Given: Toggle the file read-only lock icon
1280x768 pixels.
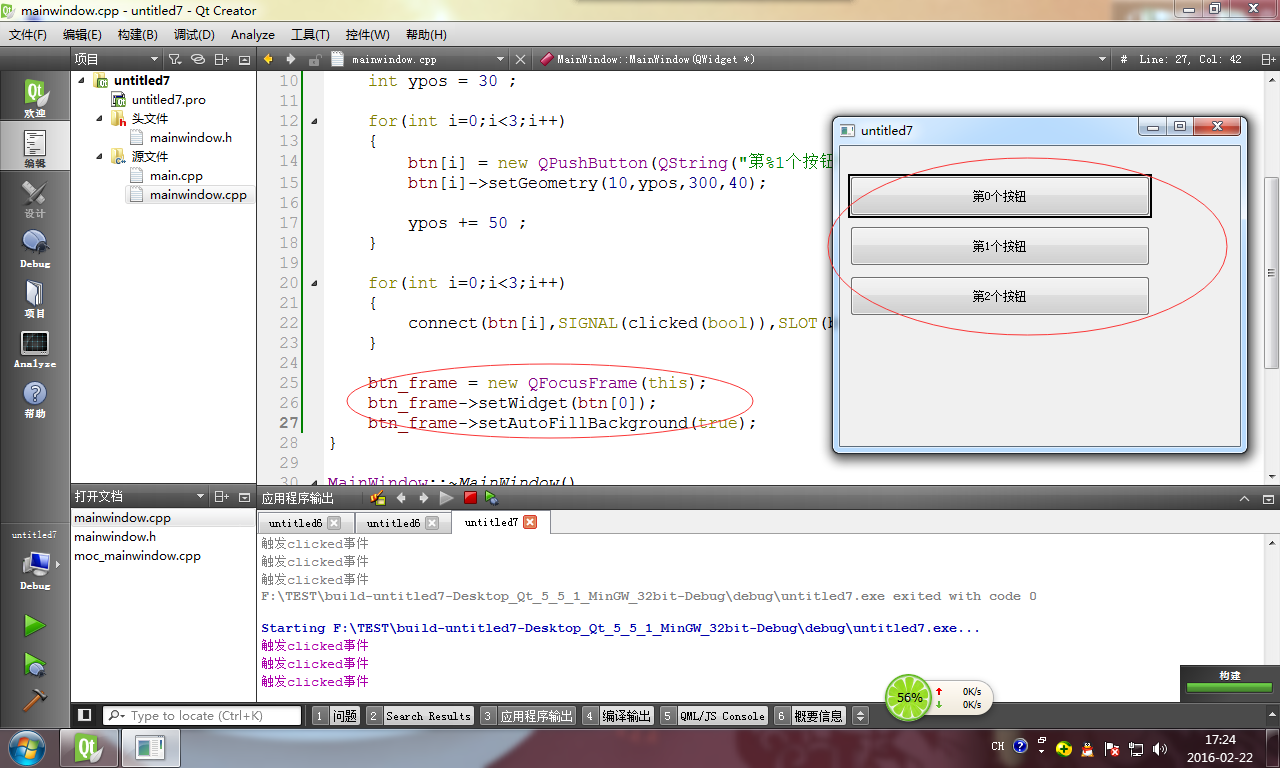Looking at the screenshot, I should (315, 59).
